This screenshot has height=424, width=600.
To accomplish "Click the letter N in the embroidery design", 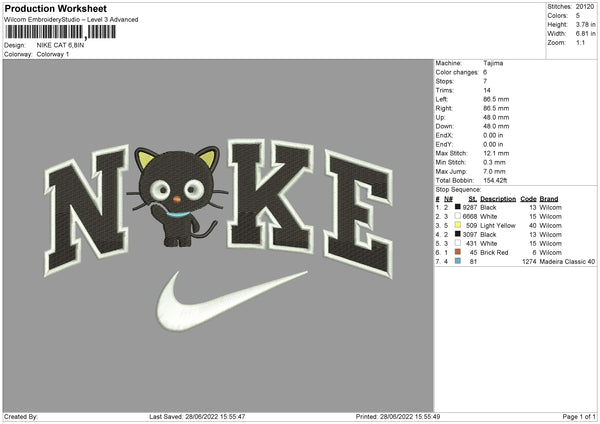I will (86, 210).
